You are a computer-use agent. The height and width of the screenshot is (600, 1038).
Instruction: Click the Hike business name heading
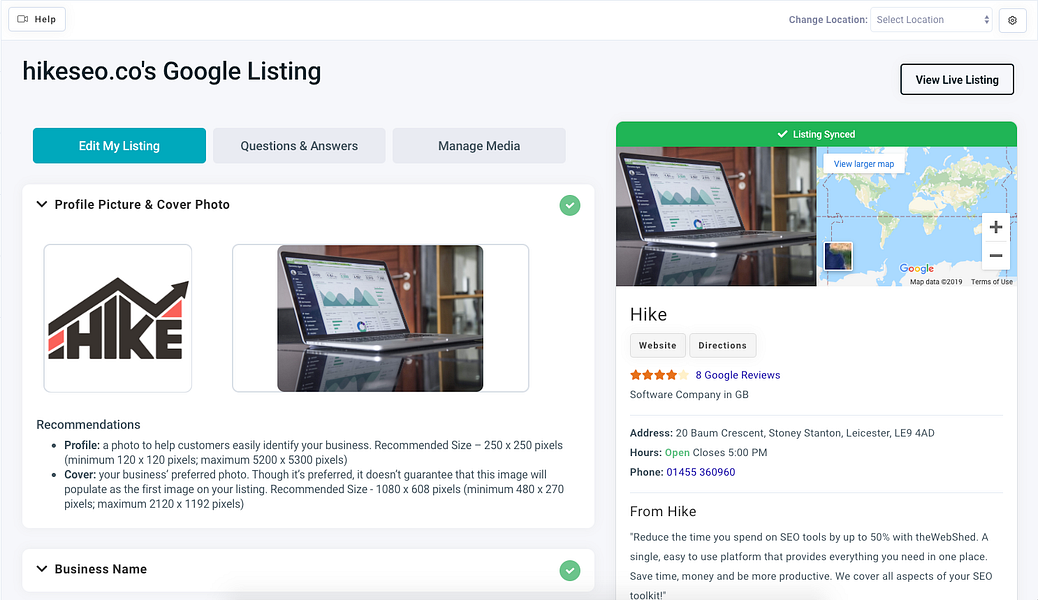click(x=648, y=315)
